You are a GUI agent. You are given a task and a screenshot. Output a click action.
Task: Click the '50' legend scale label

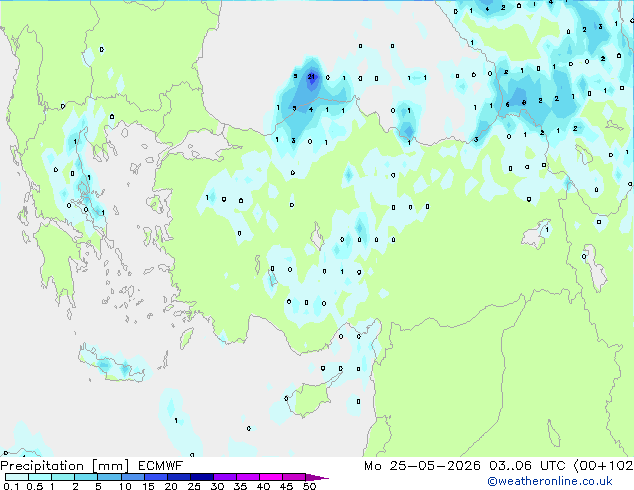(309, 486)
